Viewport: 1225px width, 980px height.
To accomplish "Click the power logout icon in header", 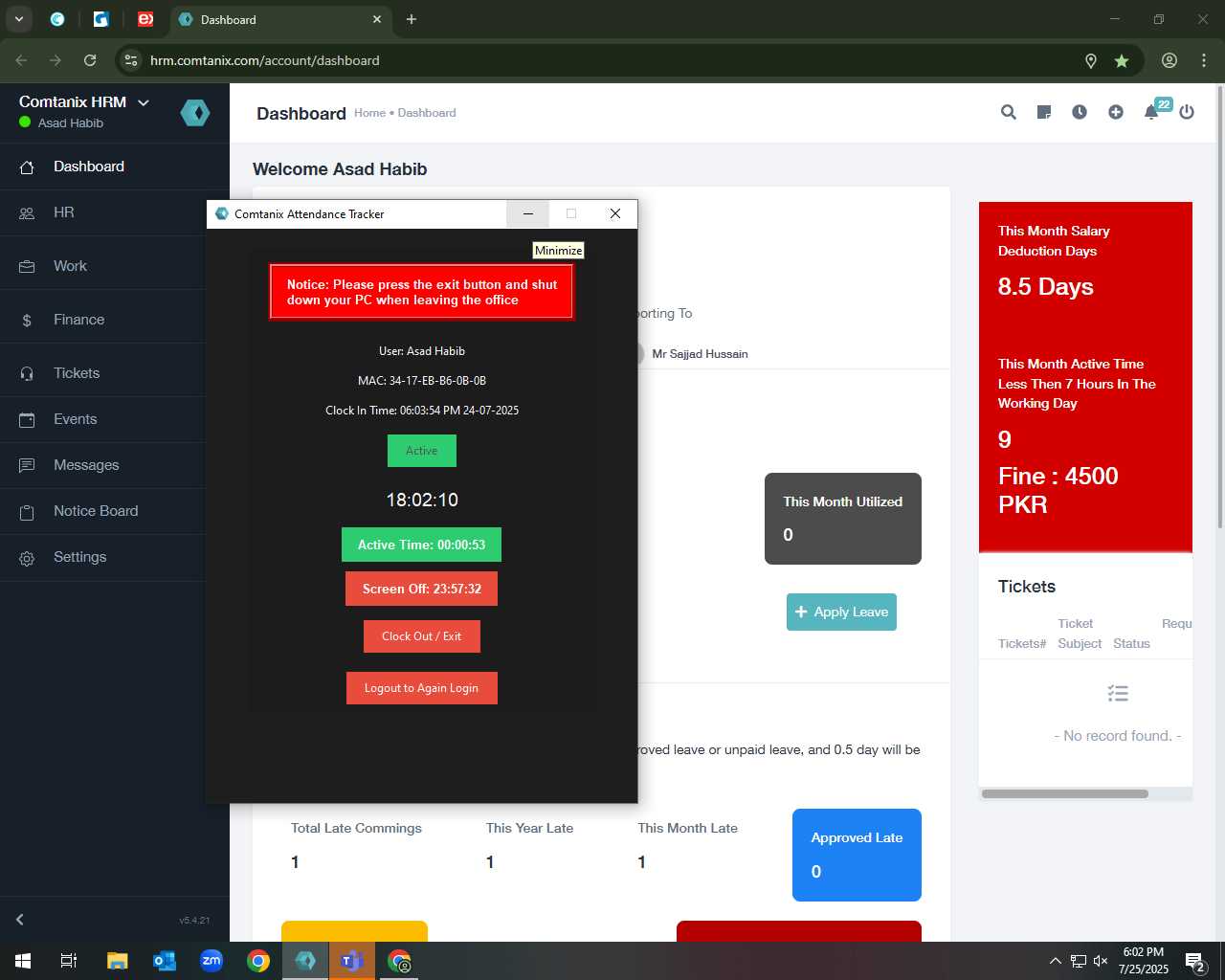I will coord(1187,112).
